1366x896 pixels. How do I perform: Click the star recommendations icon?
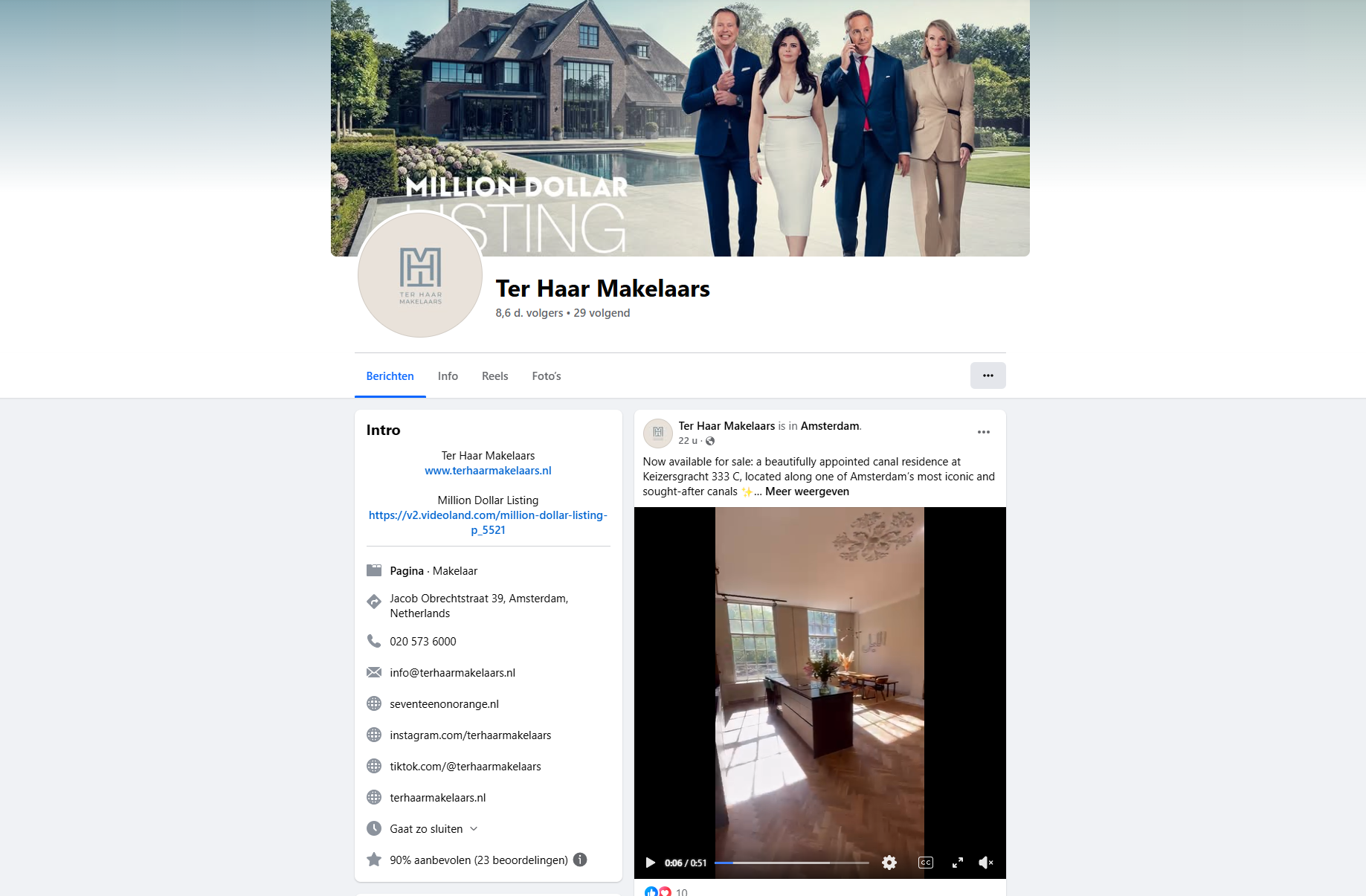coord(374,860)
